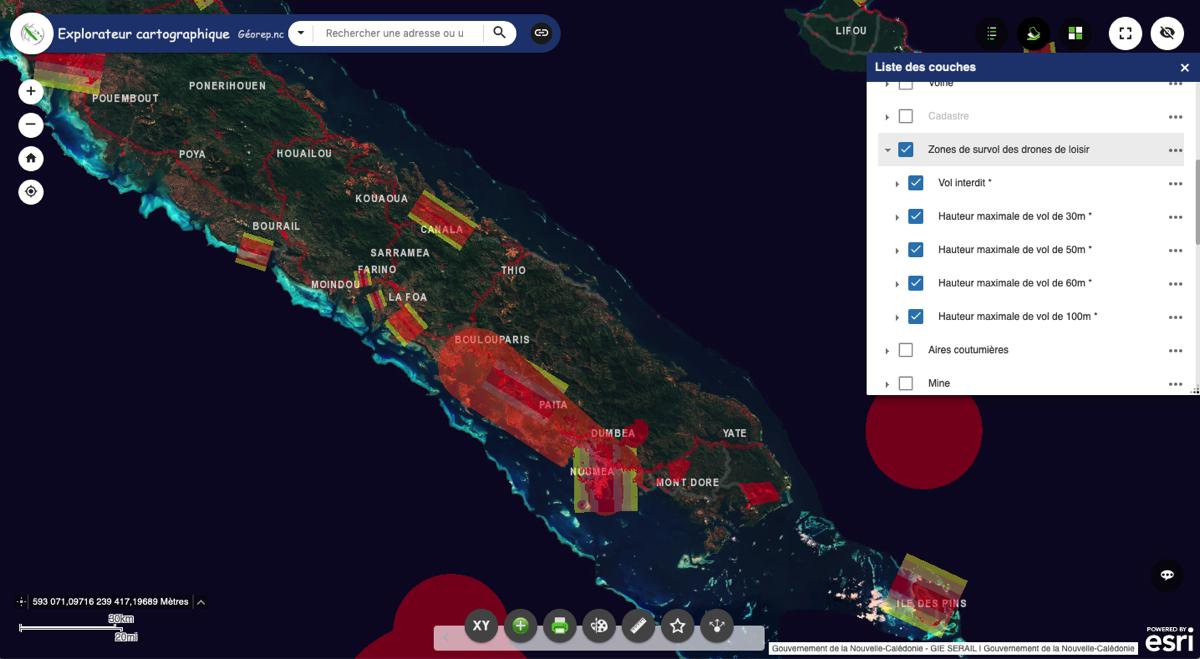Toggle the layer list widget icon

click(1034, 33)
